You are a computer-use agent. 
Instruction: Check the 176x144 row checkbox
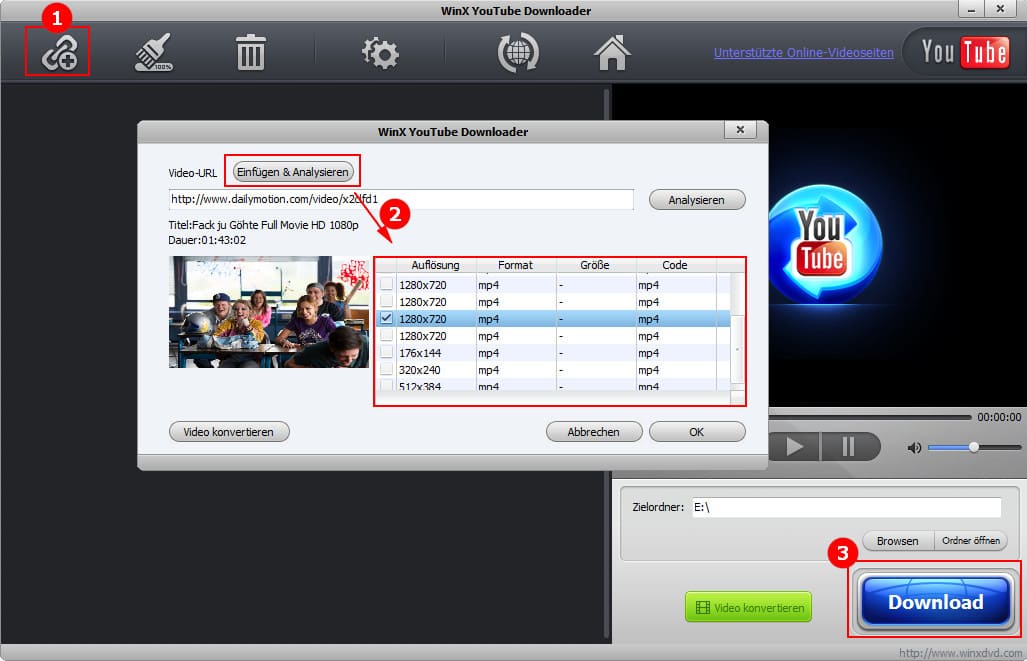click(x=386, y=352)
